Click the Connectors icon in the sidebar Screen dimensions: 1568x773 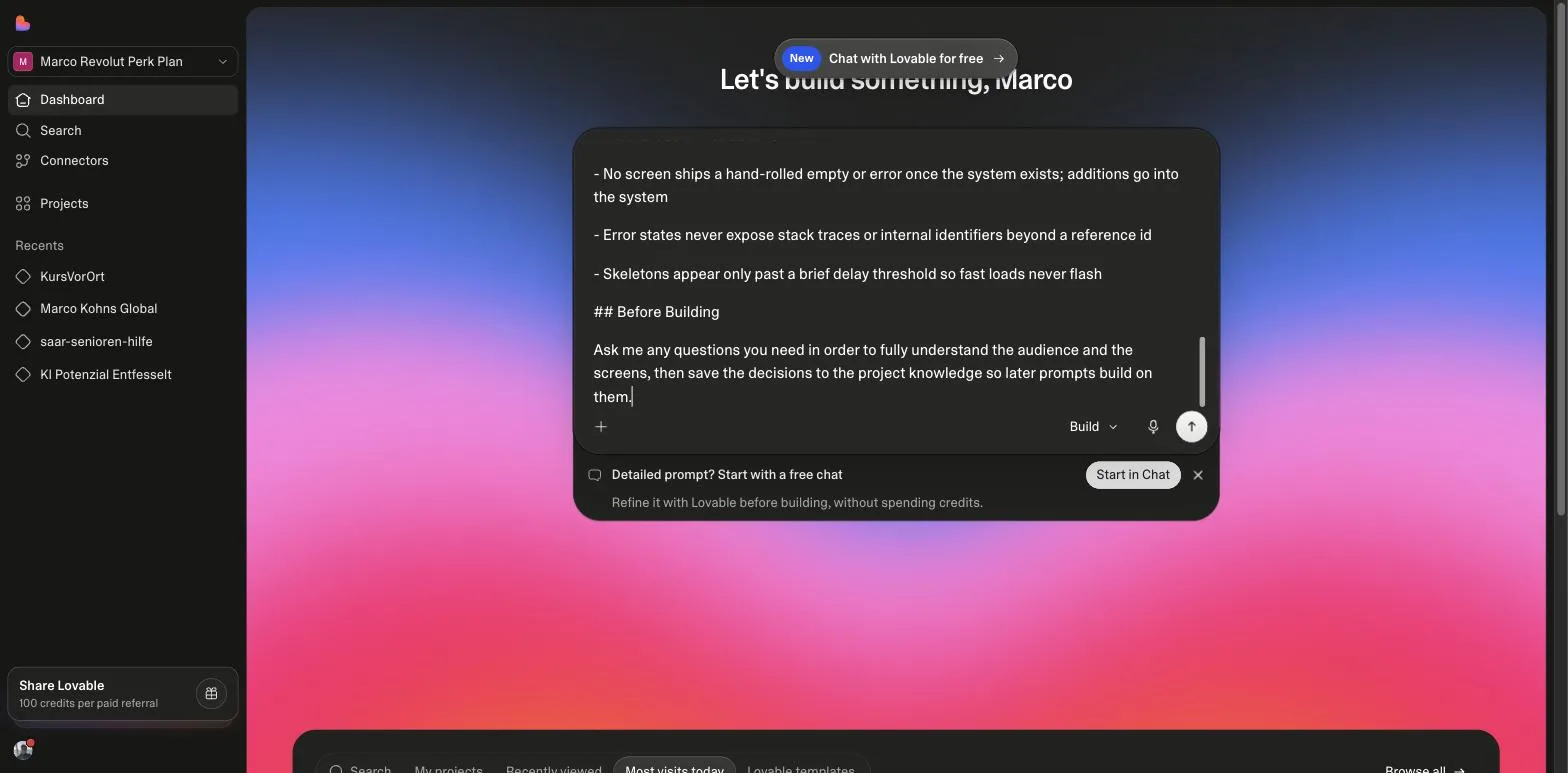point(23,160)
